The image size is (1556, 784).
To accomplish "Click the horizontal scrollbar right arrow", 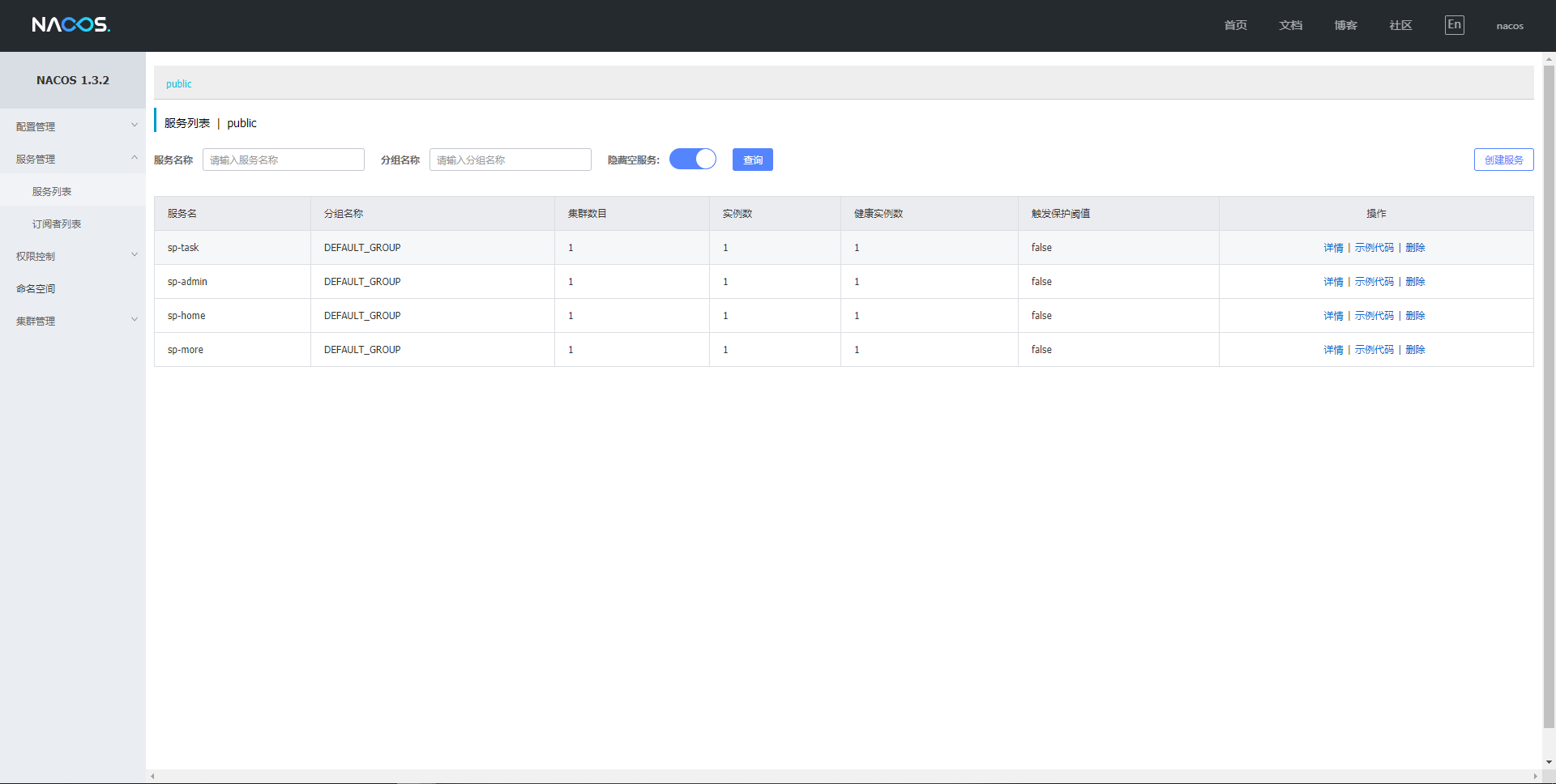I will pos(1536,777).
